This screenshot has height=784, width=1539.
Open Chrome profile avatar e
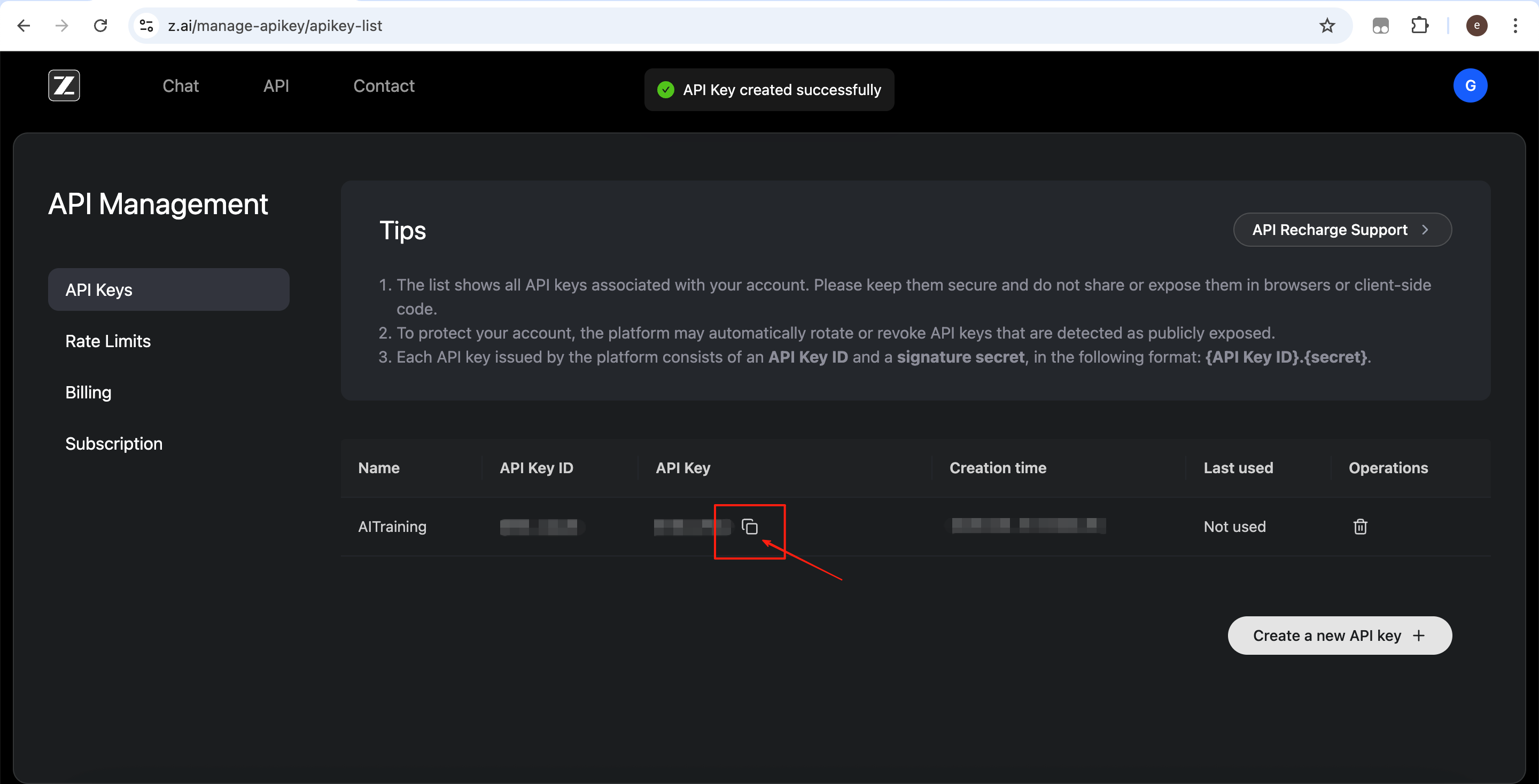coord(1476,26)
